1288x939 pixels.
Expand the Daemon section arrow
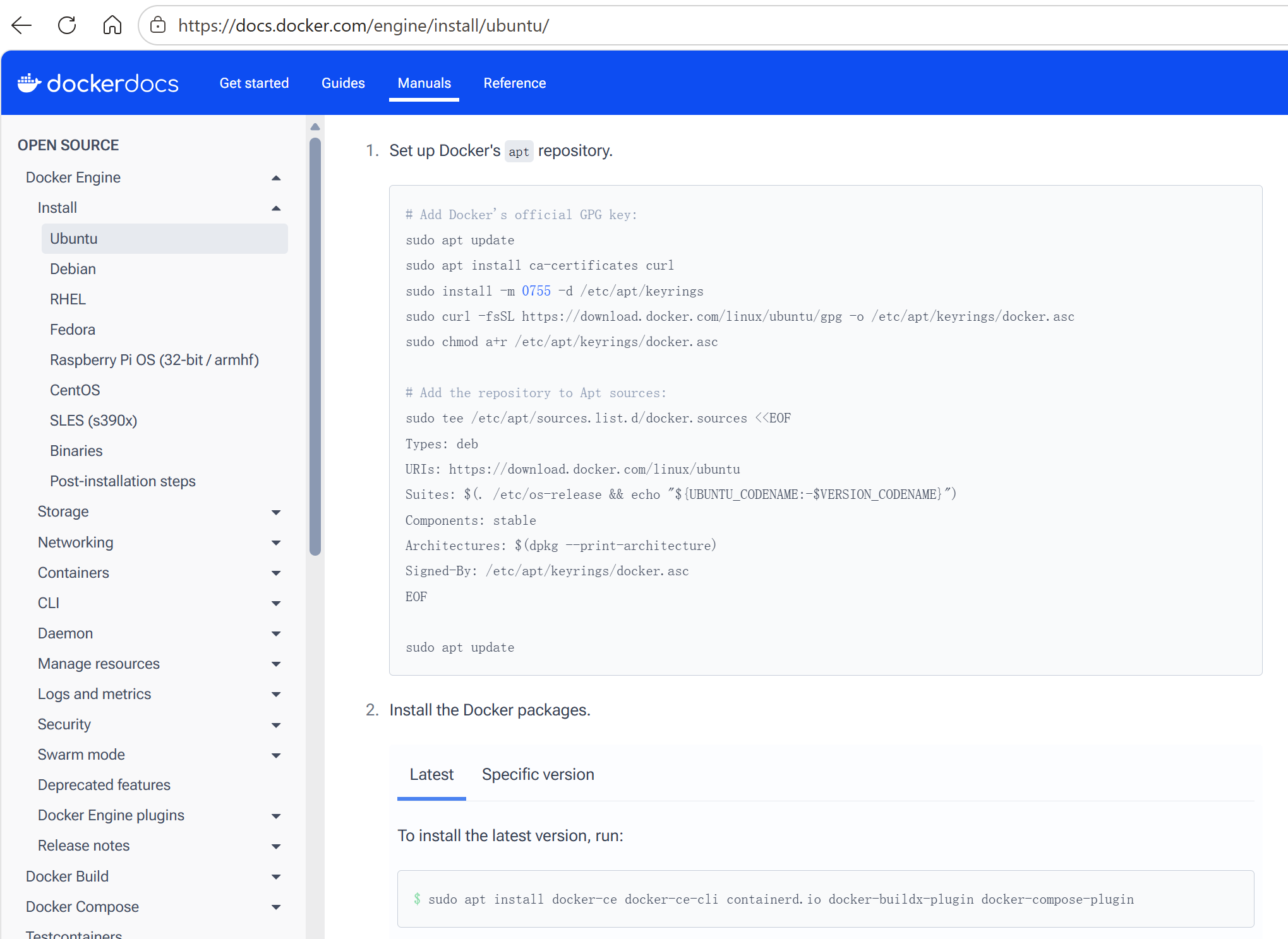pos(276,634)
